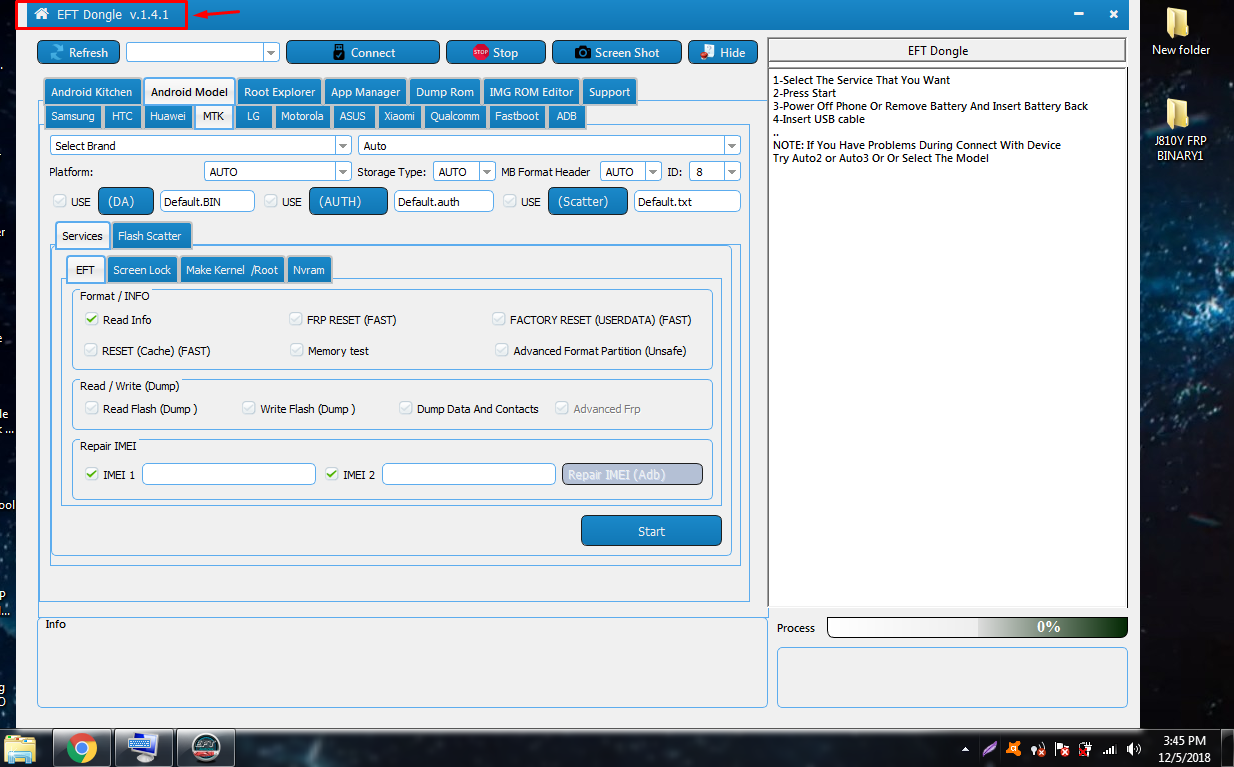
Task: Open the IMG ROM Editor tab
Action: coord(531,92)
